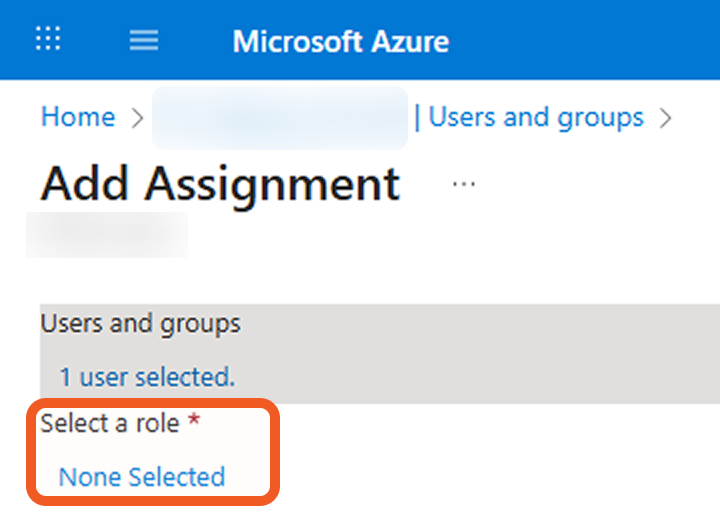This screenshot has width=720, height=516.
Task: Click blank area right of 'None Selected'
Action: (x=480, y=477)
